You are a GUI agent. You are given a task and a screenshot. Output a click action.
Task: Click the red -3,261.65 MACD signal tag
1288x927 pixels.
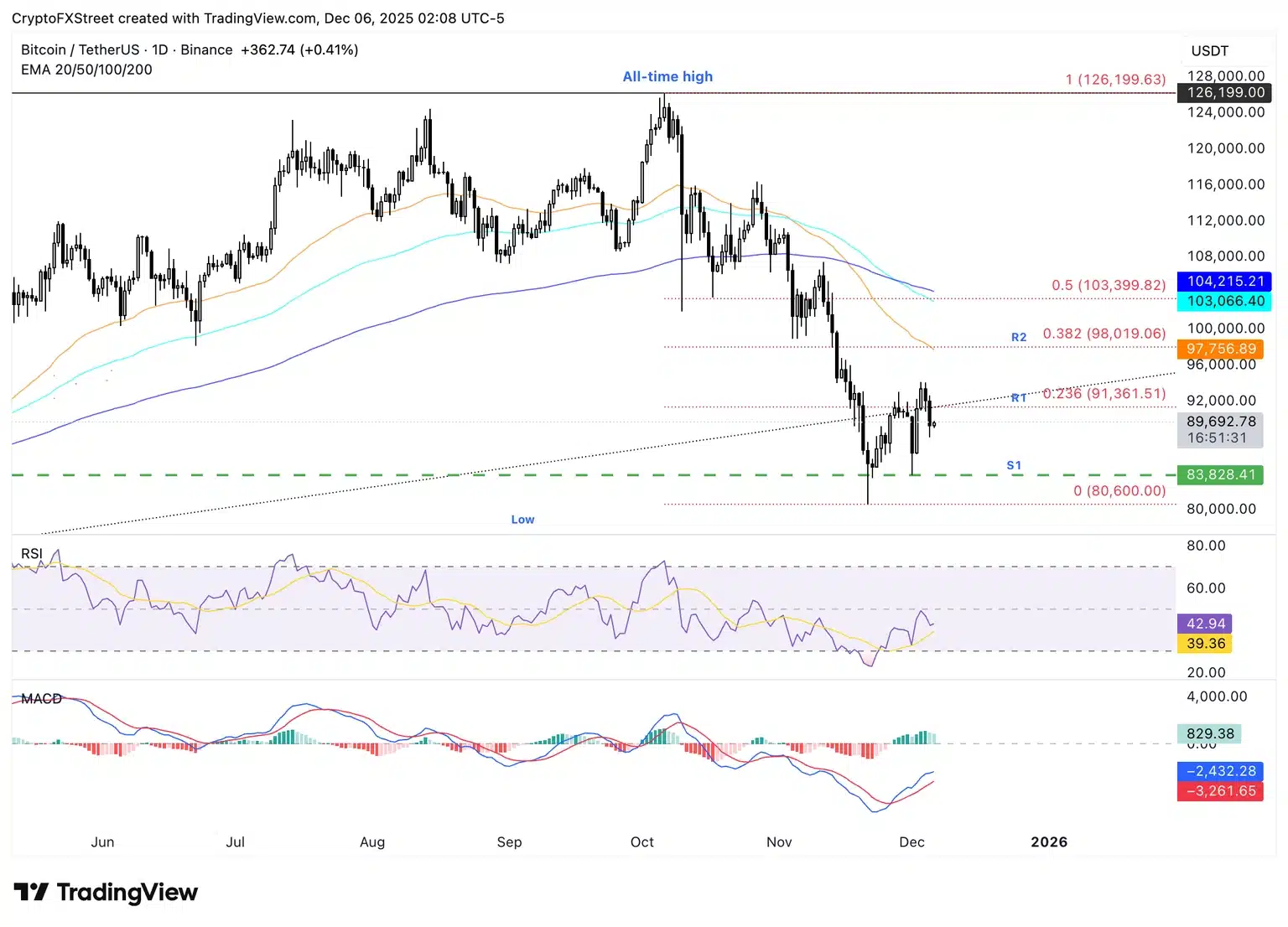point(1220,791)
